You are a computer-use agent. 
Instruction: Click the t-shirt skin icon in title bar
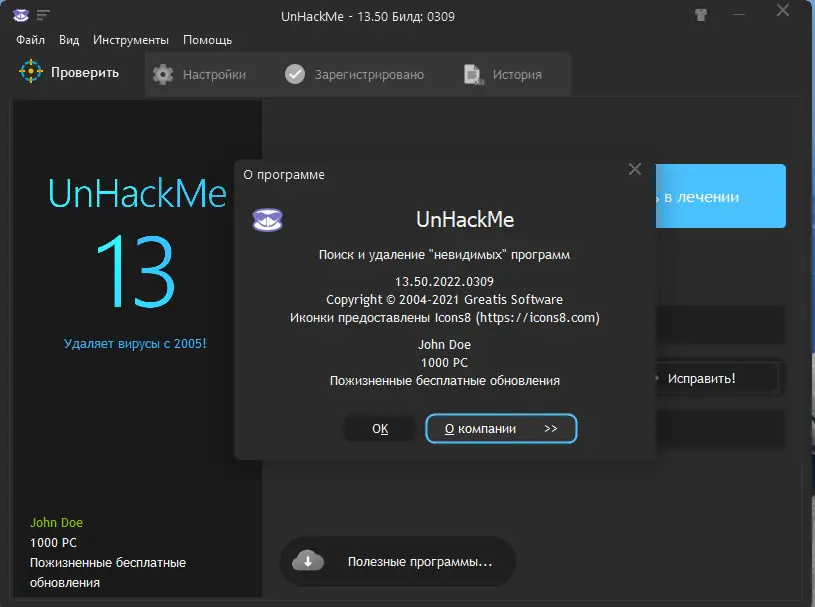pyautogui.click(x=701, y=15)
